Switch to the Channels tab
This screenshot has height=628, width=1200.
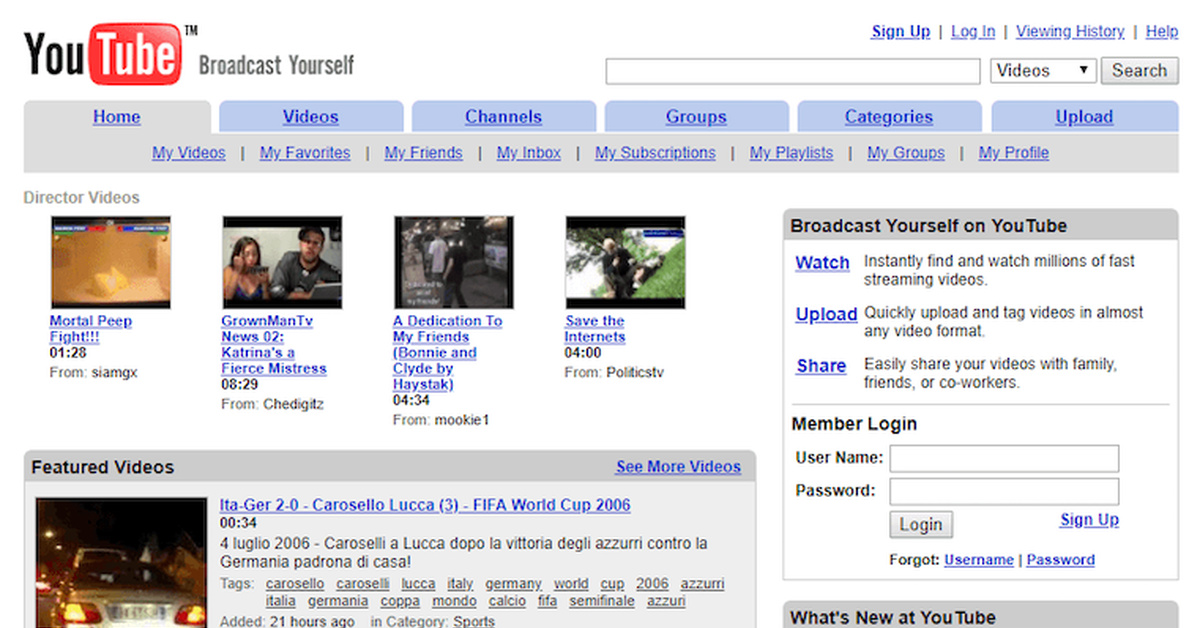point(503,117)
